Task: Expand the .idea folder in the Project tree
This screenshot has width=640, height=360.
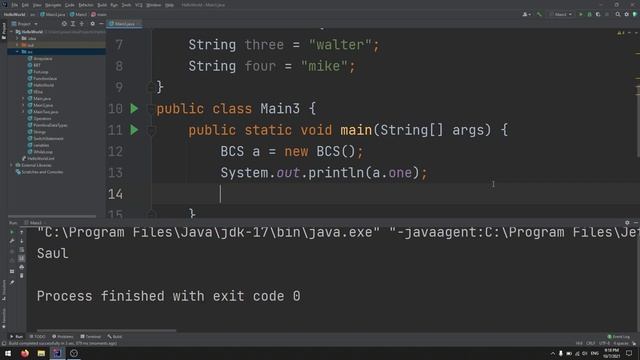Action: tap(17, 38)
